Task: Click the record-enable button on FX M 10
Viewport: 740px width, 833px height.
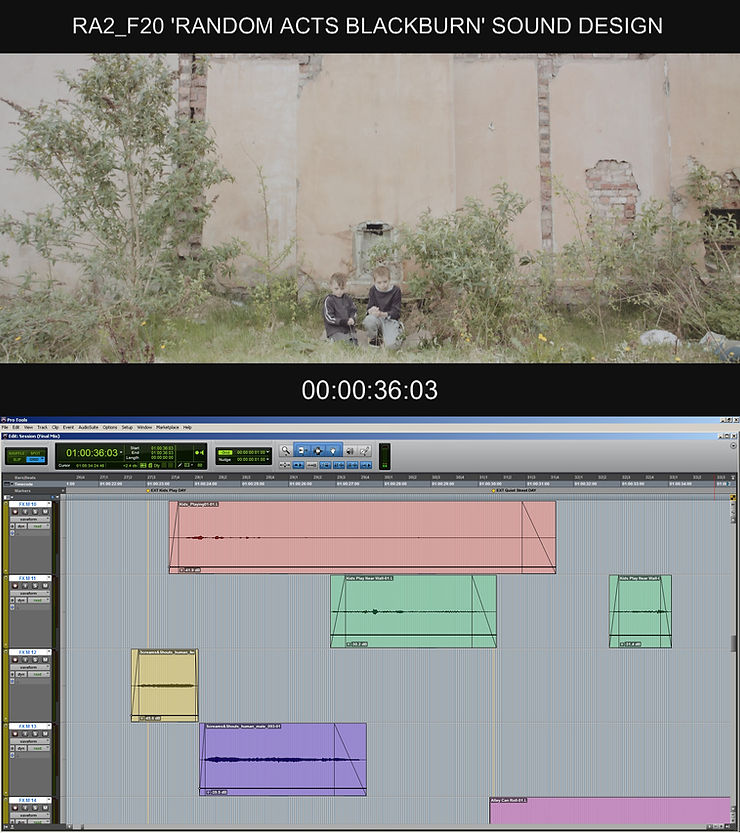Action: coord(15,512)
